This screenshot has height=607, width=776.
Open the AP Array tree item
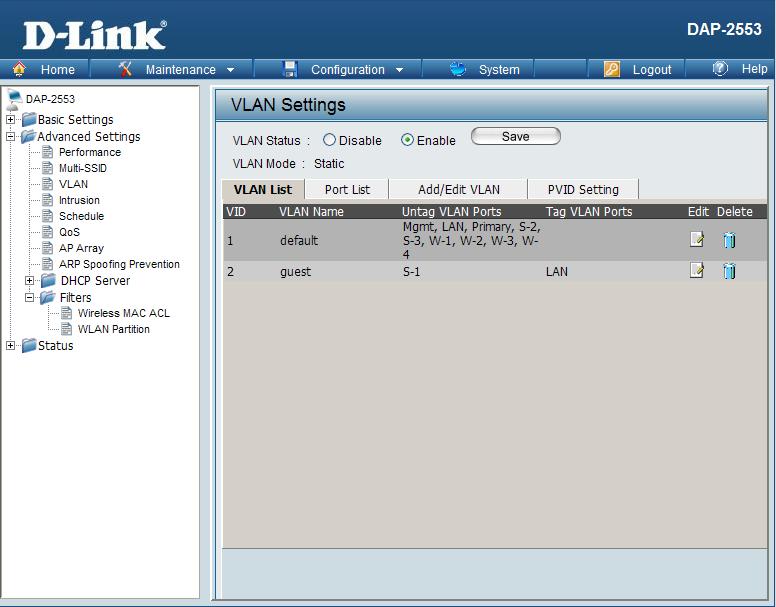pos(81,248)
